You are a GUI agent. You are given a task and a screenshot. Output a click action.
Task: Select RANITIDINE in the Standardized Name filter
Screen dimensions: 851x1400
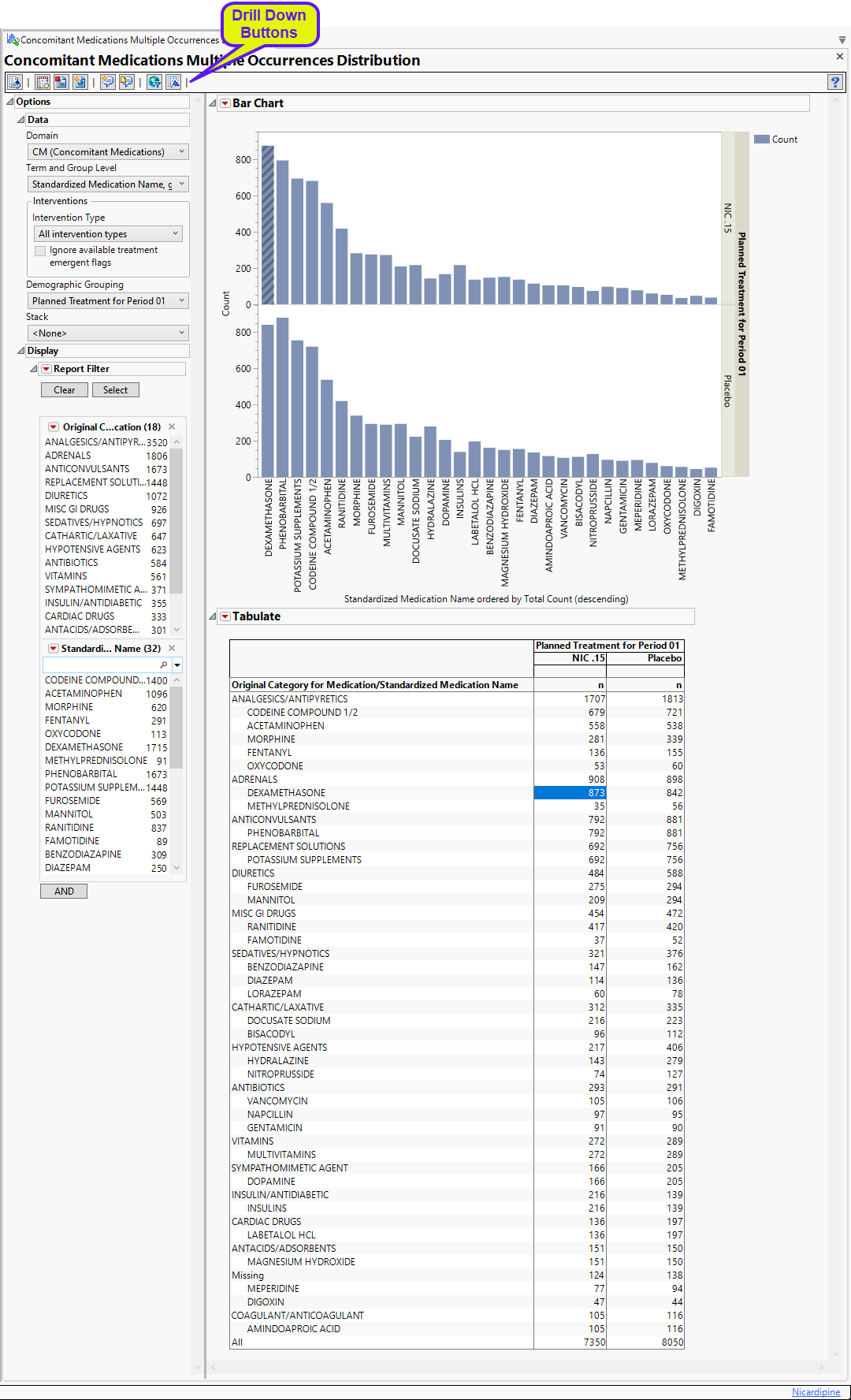106,828
